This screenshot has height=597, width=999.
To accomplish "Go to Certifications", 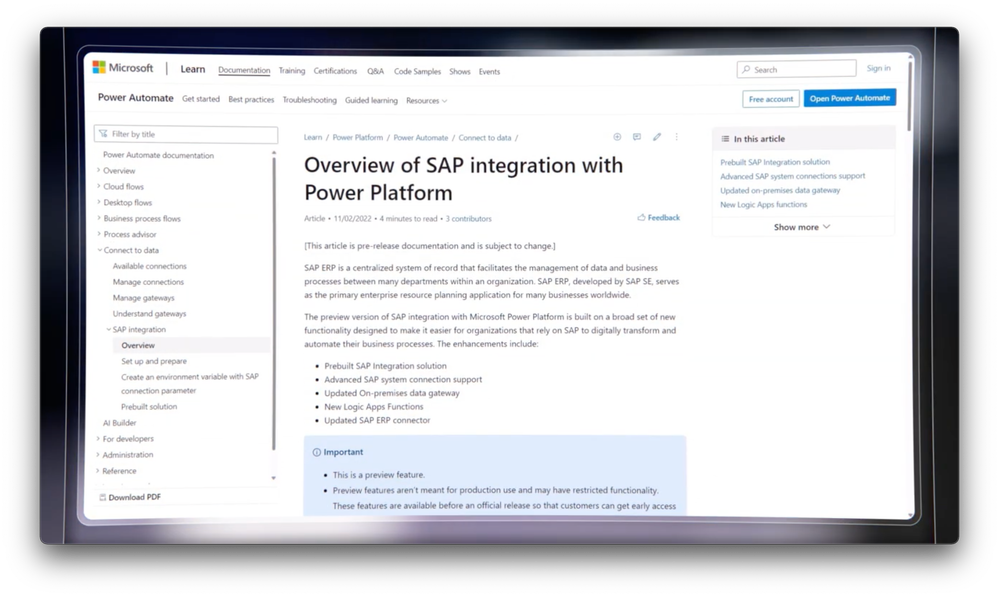I will pos(335,71).
